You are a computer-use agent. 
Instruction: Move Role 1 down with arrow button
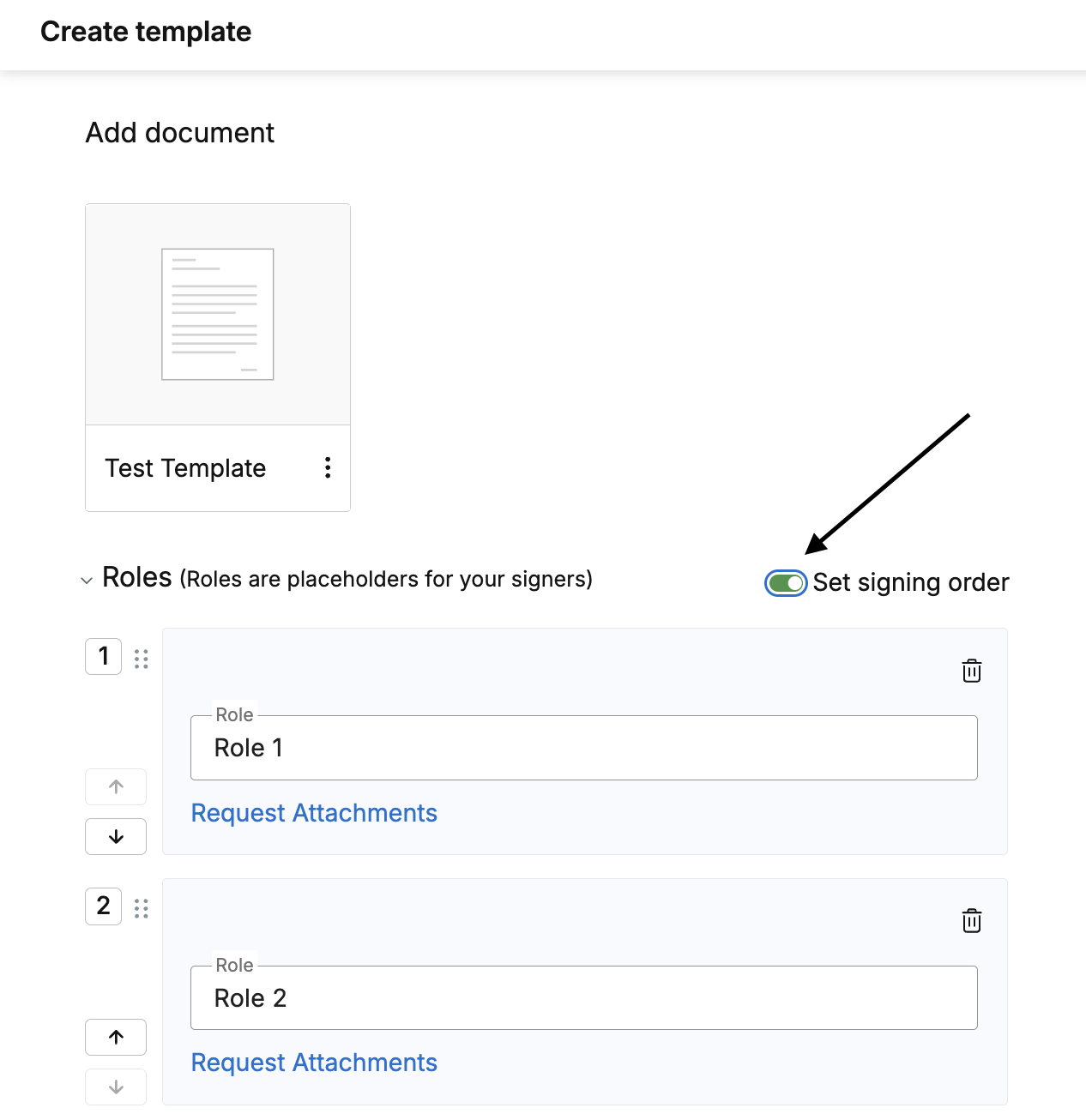click(x=116, y=836)
